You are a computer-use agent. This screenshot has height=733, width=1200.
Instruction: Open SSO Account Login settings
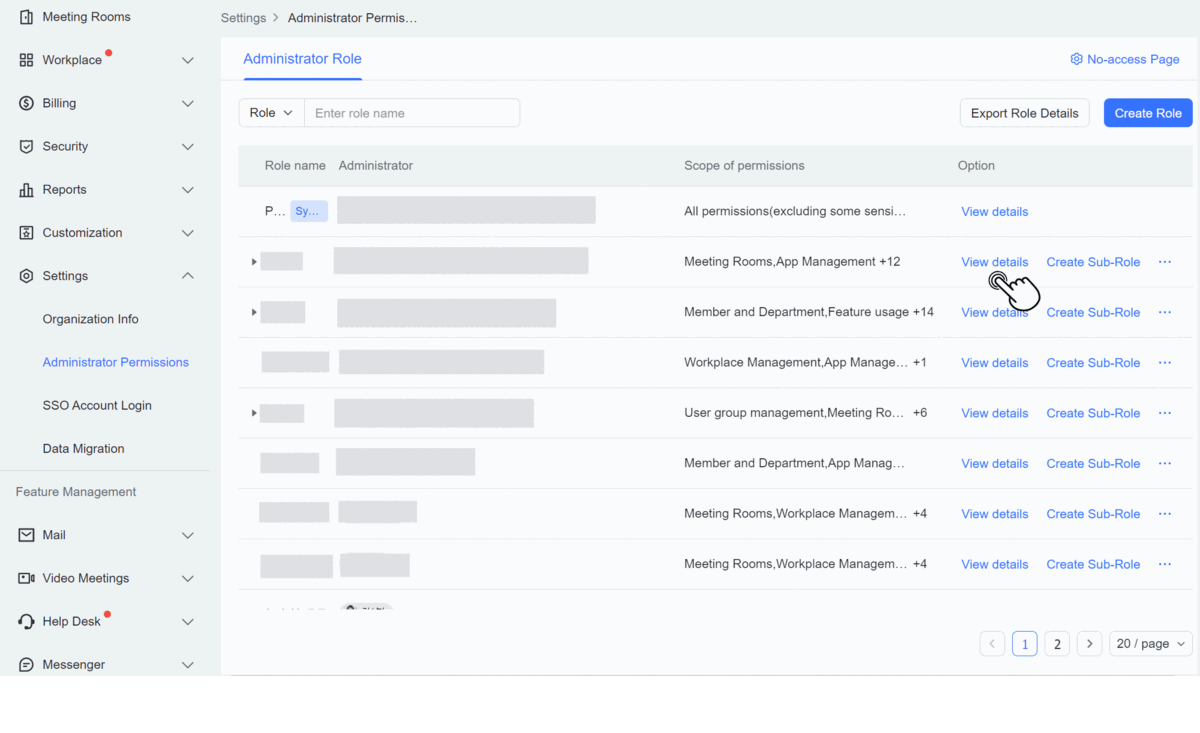97,405
